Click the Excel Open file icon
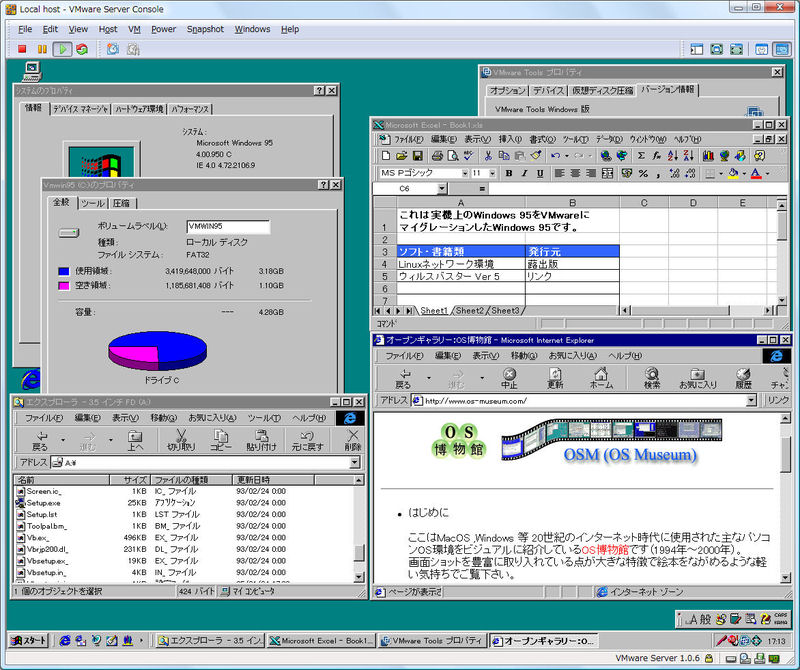Viewport: 800px width, 670px height. (402, 156)
